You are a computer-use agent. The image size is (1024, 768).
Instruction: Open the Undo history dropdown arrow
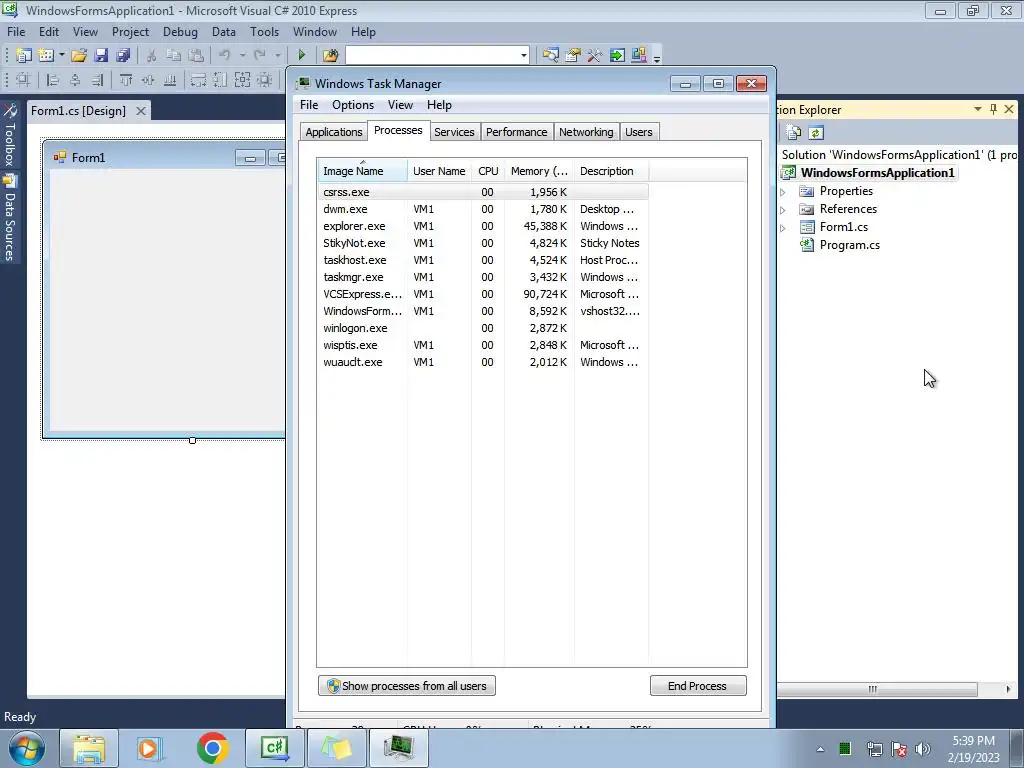tap(242, 56)
